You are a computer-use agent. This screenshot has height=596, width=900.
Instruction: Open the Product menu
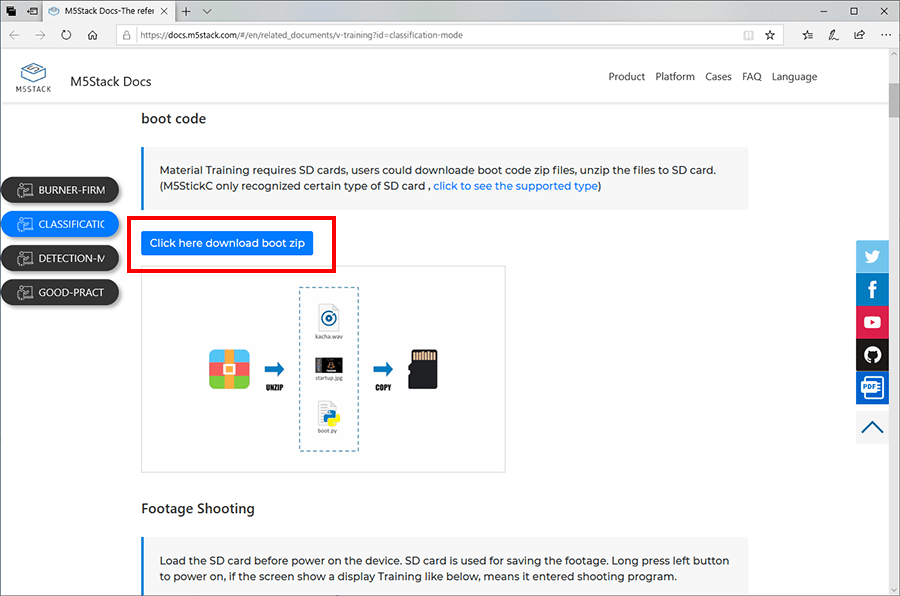tap(626, 76)
